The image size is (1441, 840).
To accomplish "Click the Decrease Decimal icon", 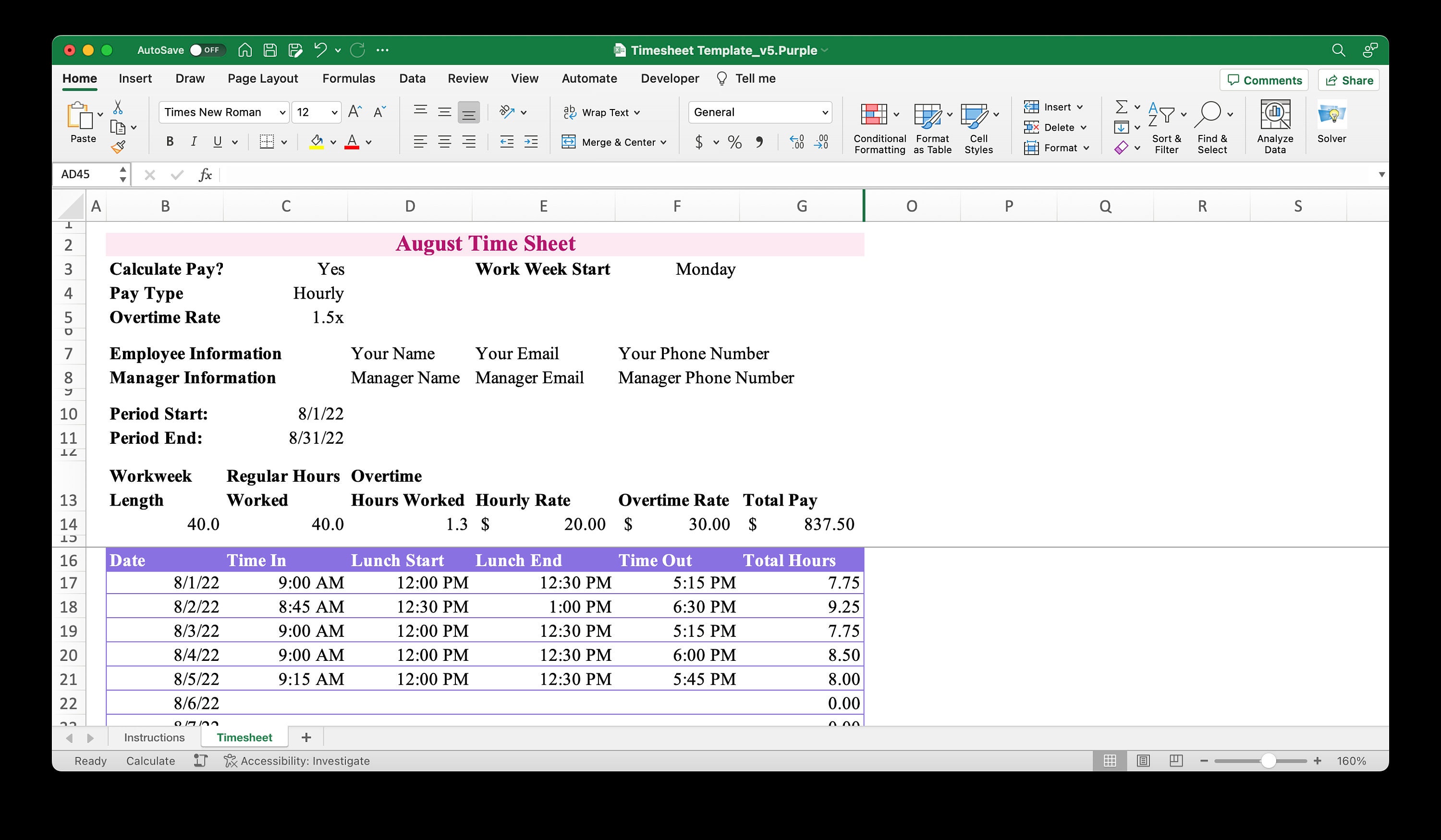I will (821, 142).
